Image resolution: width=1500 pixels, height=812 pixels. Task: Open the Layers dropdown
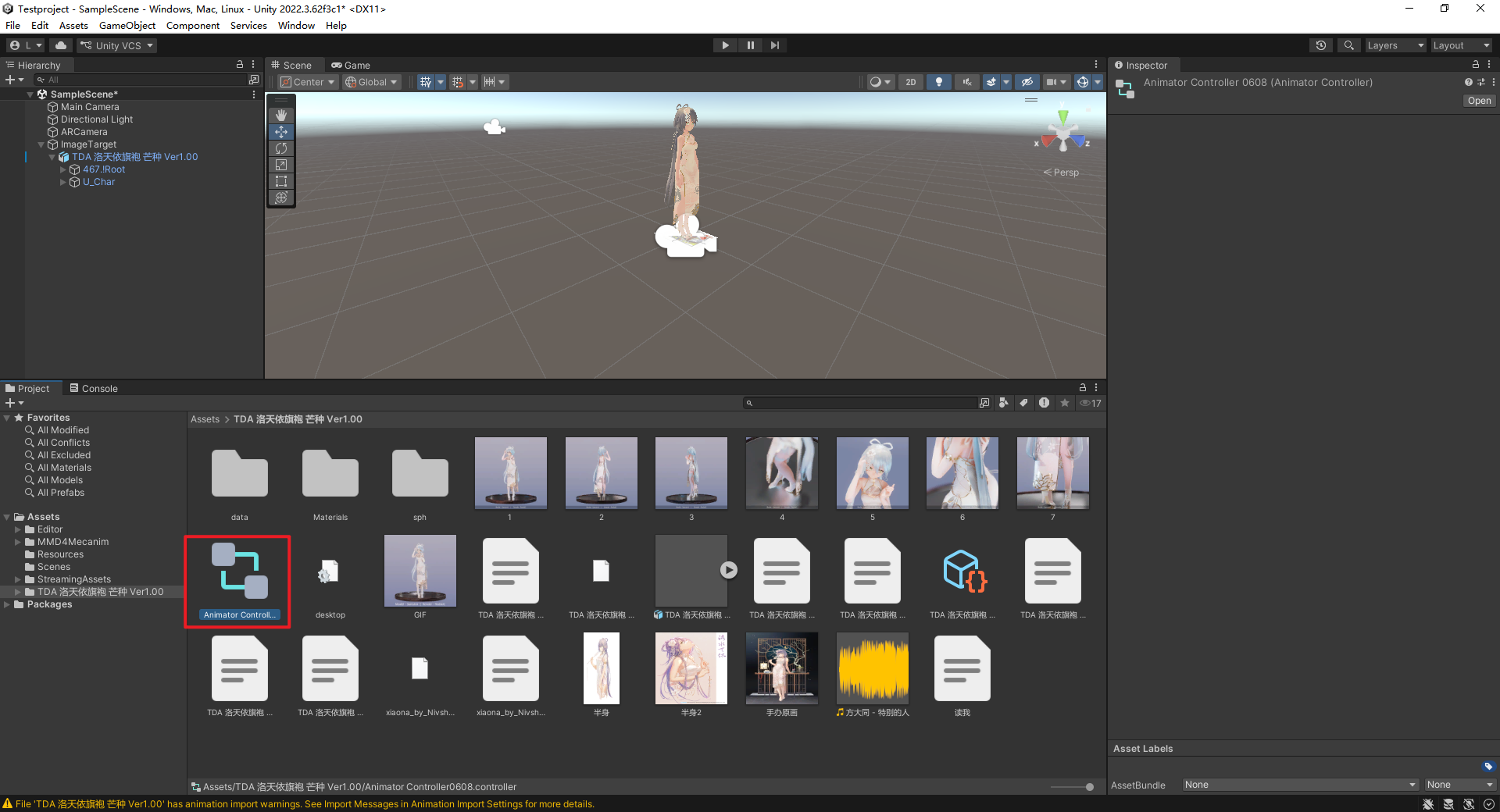1395,45
